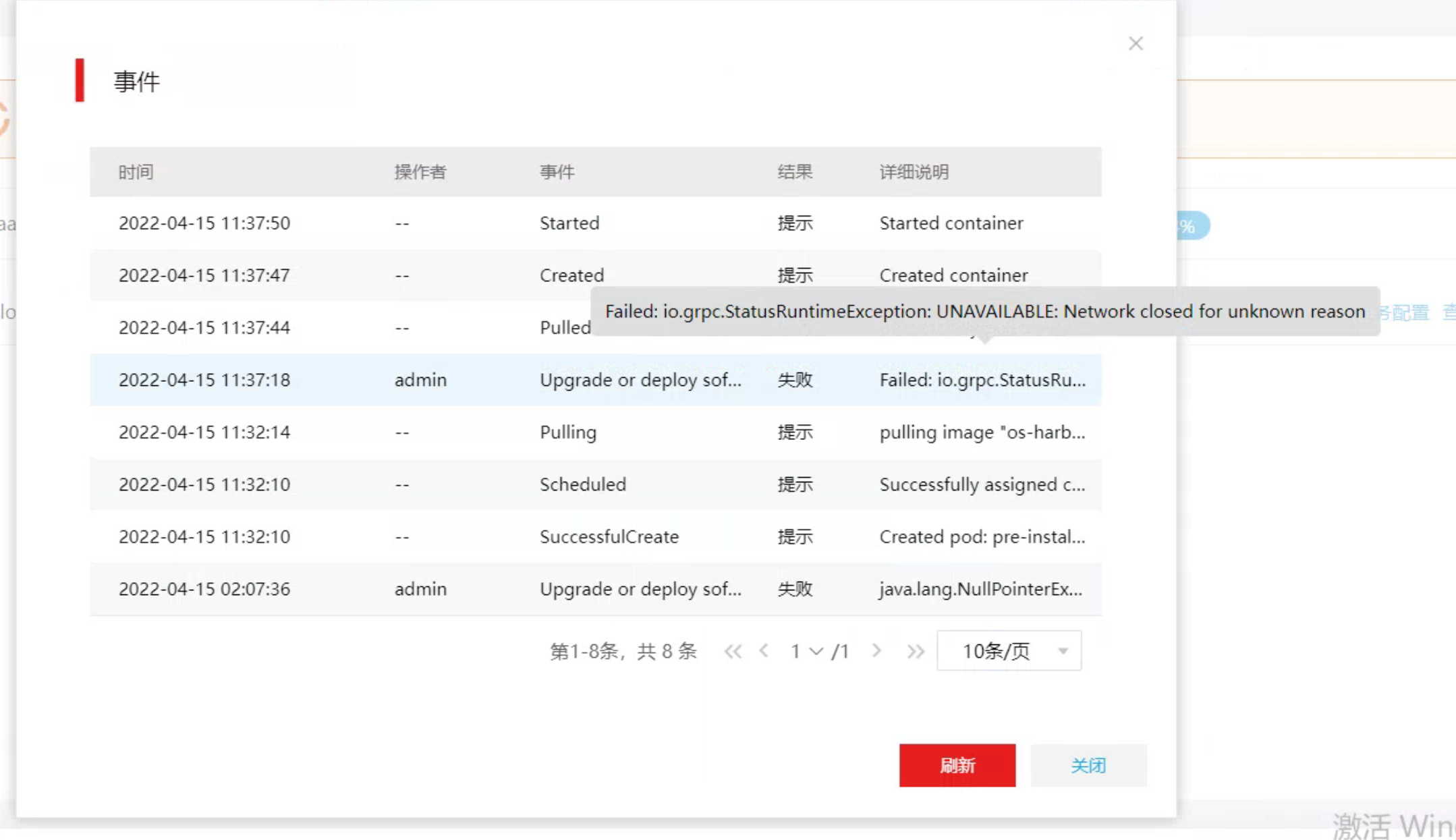This screenshot has height=840, width=1456.
Task: Click the 详细说明 column header
Action: point(914,172)
